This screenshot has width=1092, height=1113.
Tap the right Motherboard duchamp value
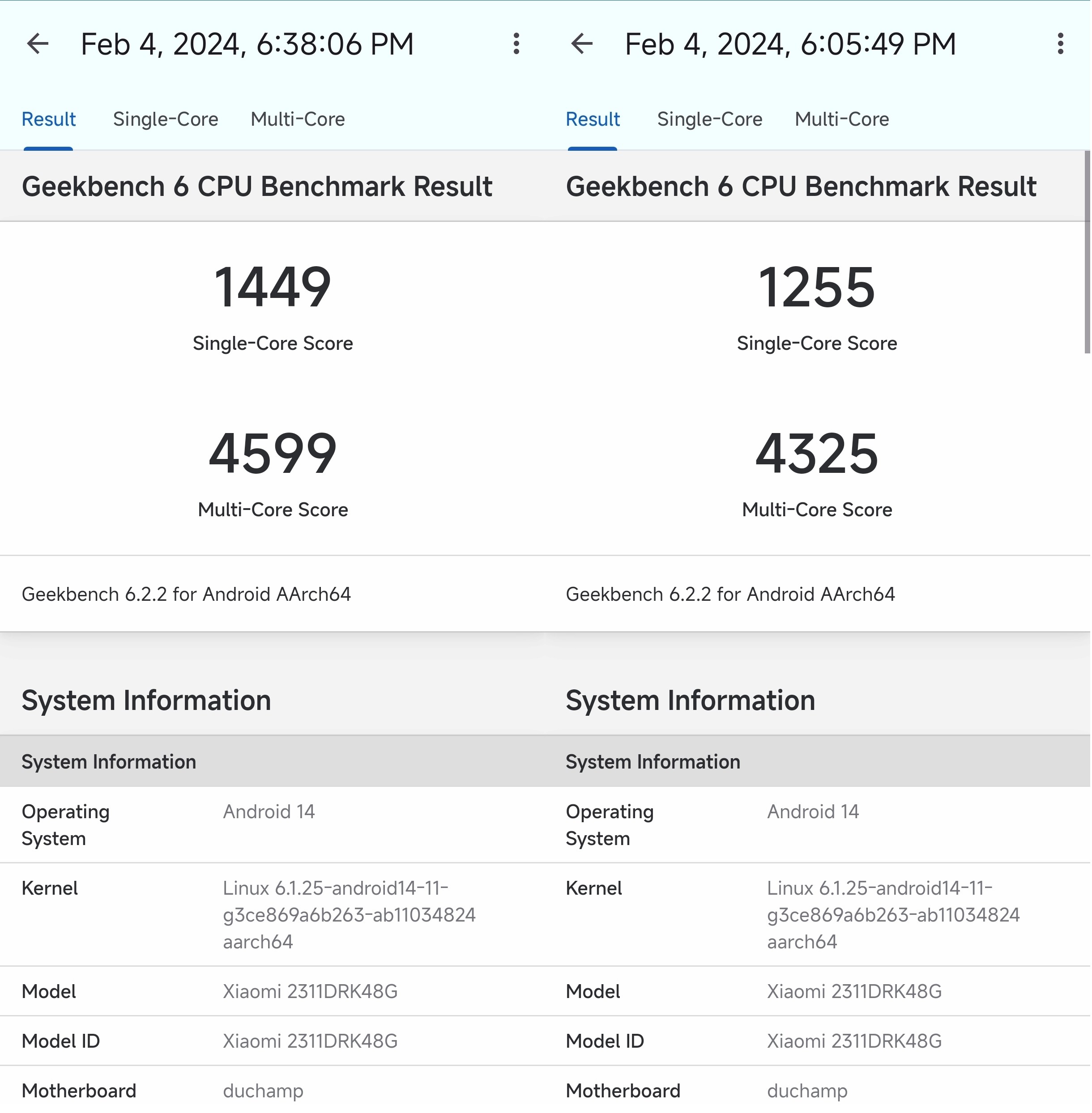click(x=807, y=1091)
